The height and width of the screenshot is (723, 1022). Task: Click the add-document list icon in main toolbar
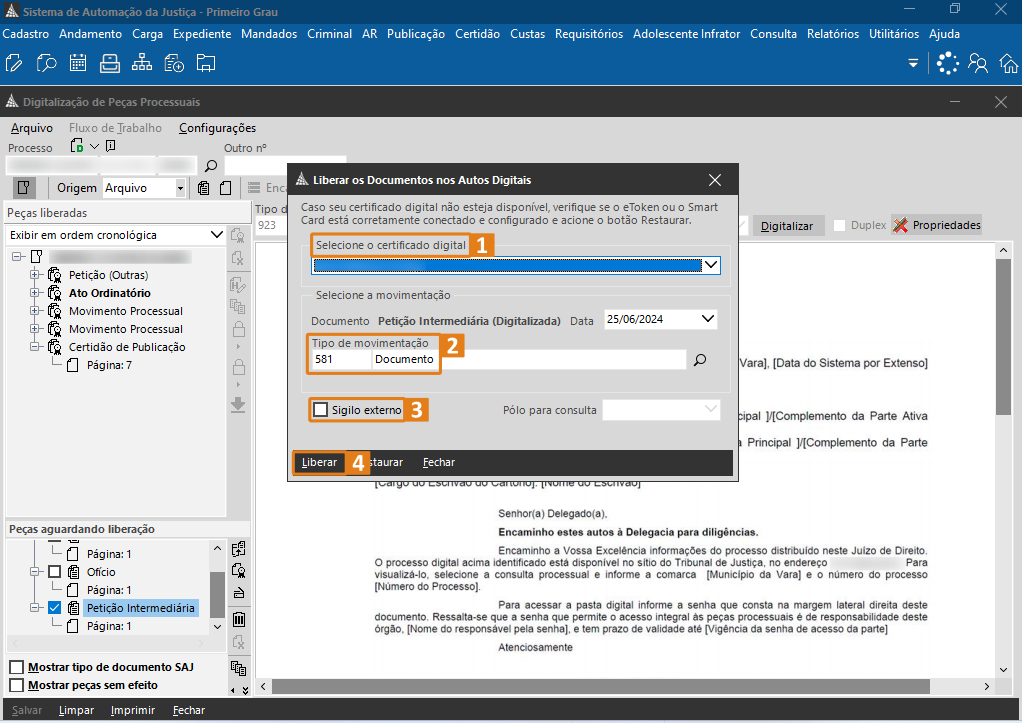click(x=174, y=63)
